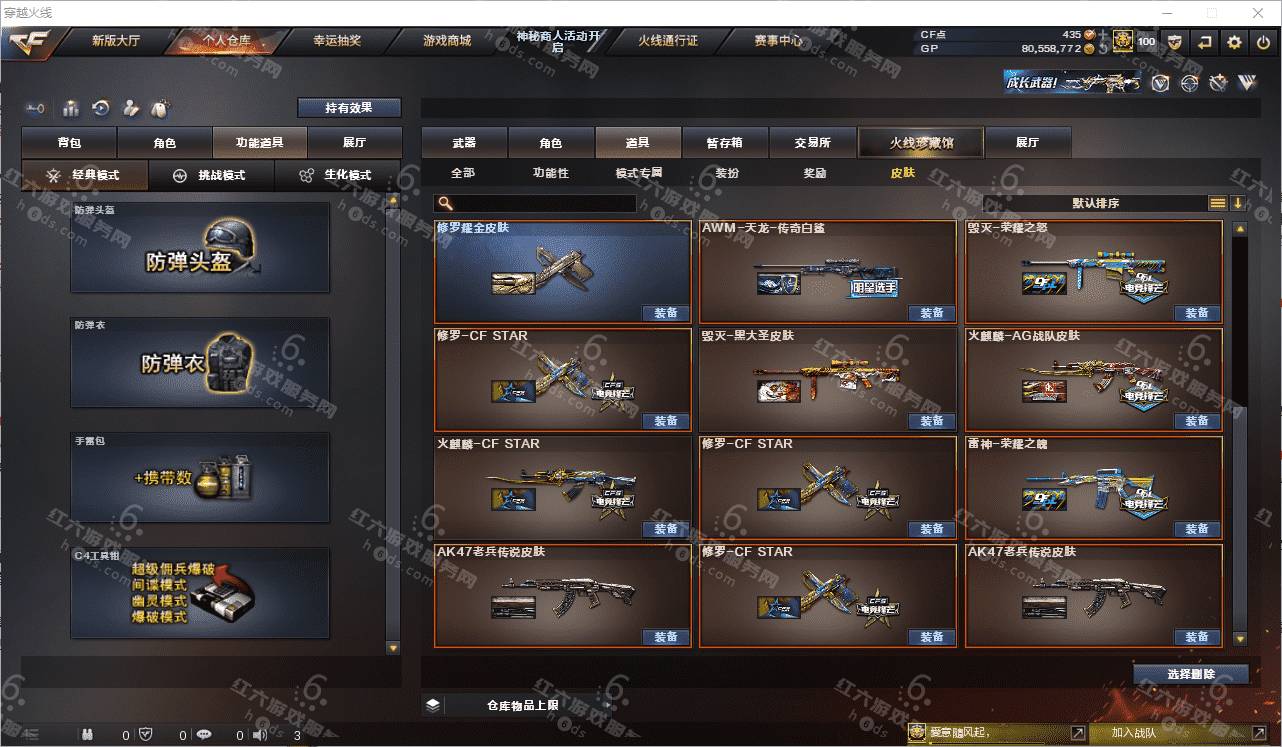Click the replay circular-arrow icon

click(101, 108)
